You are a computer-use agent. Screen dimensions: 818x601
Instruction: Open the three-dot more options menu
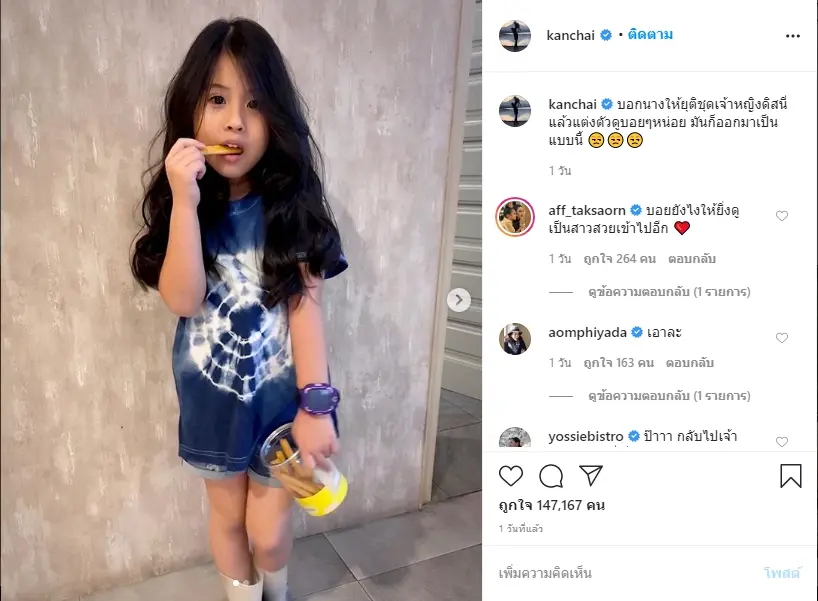click(x=792, y=36)
